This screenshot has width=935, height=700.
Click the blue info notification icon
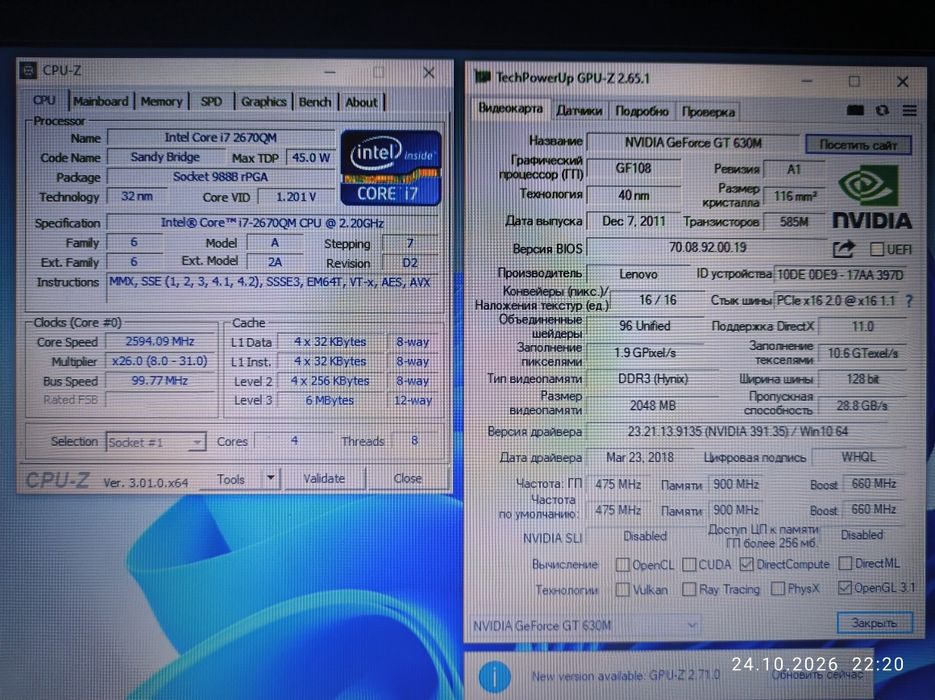(494, 676)
